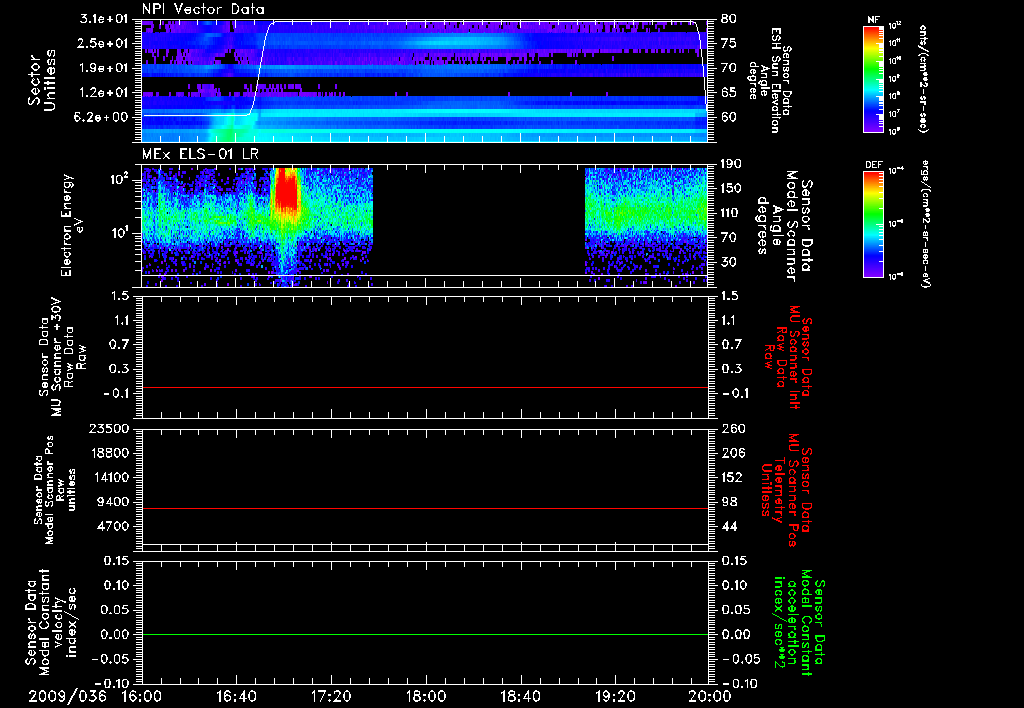Click the red 'MU Scanner Inh Raw Data' label

tap(788, 357)
